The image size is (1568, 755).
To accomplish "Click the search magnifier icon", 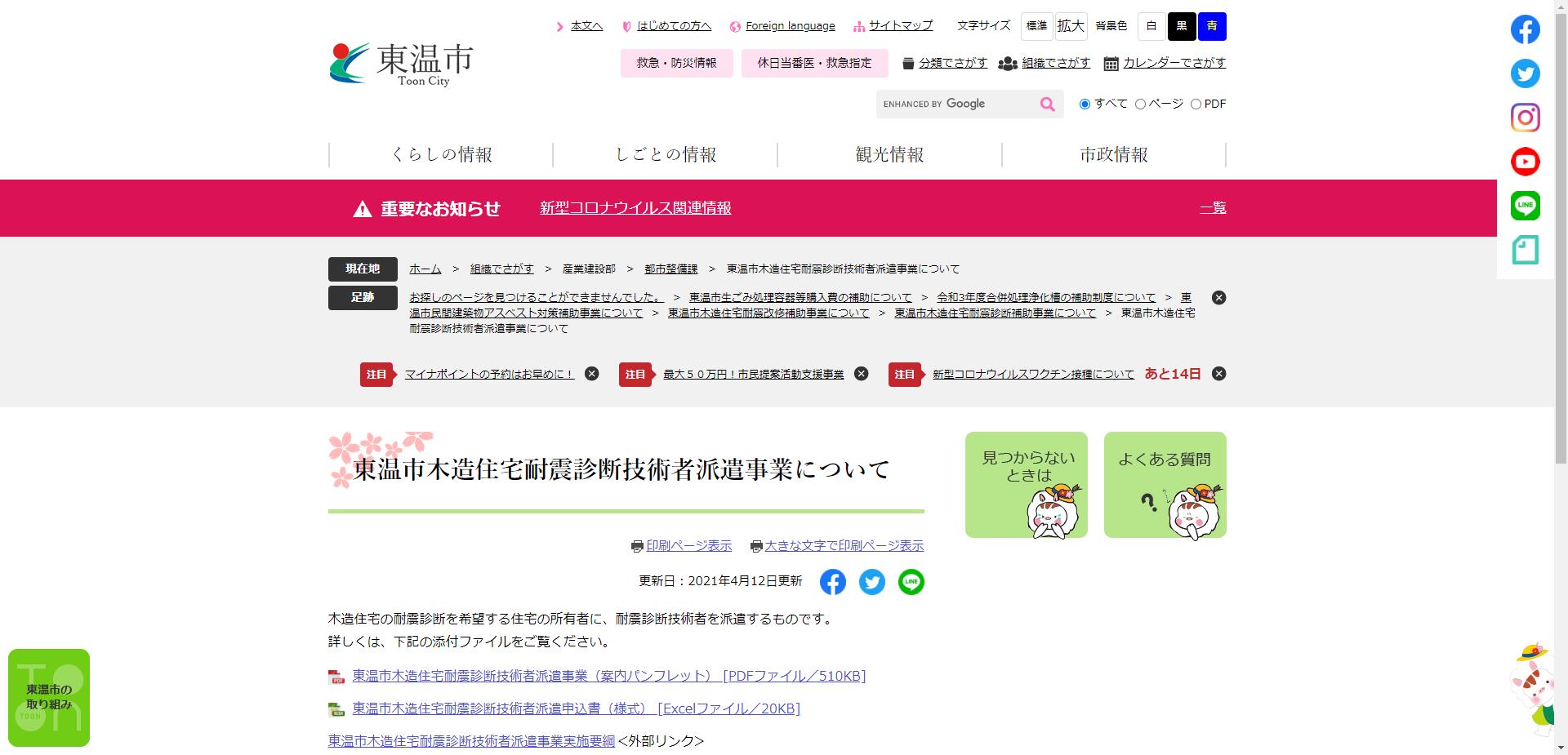I will 1047,104.
